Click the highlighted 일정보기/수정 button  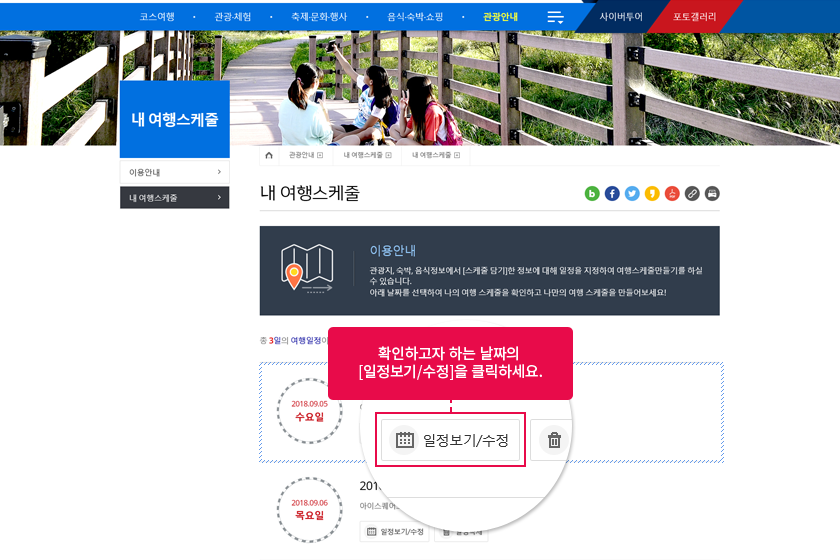click(x=451, y=440)
